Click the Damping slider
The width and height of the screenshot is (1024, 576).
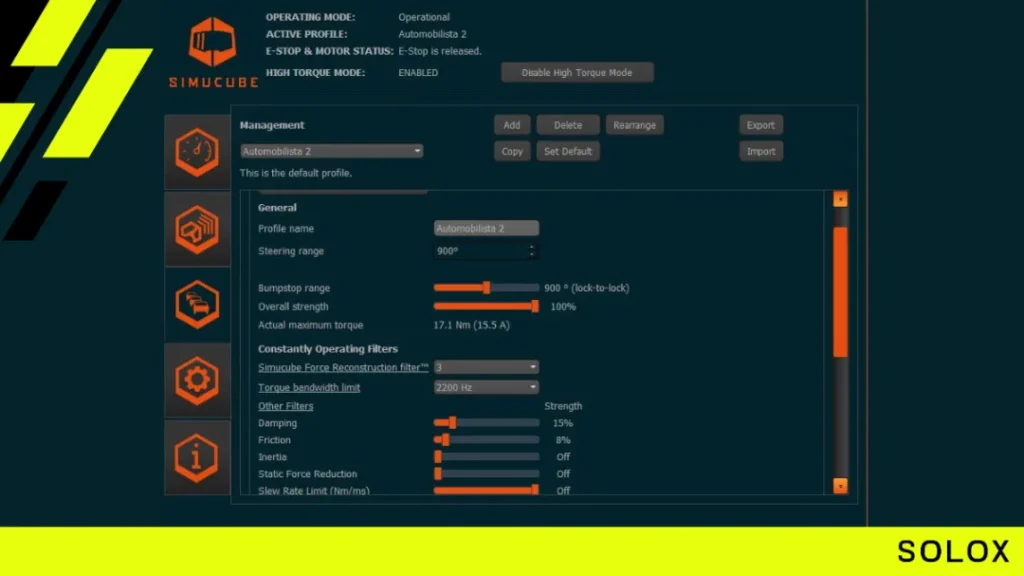coord(486,423)
